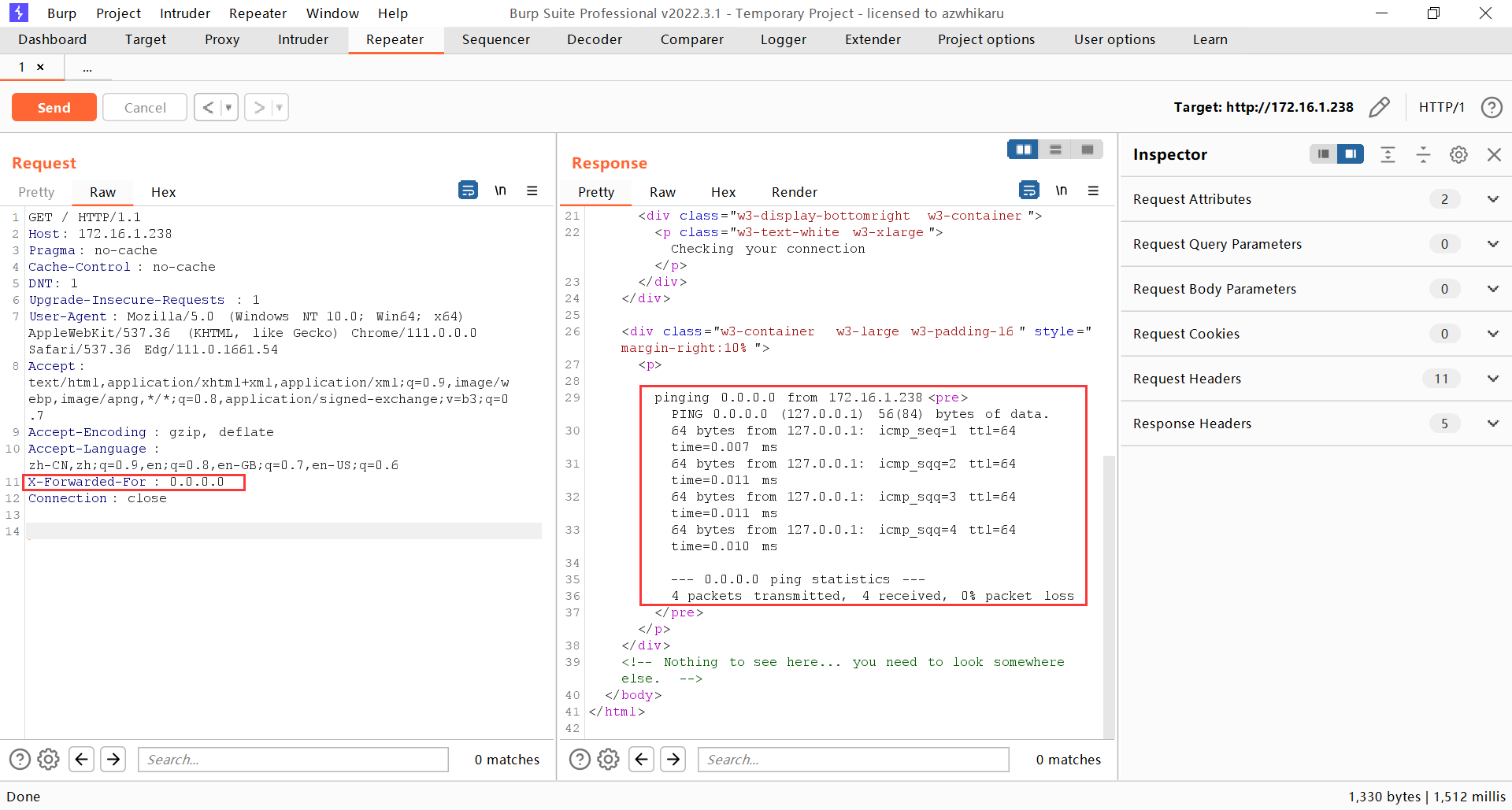Select side-by-side layout view icon
1512x810 pixels.
[1023, 150]
